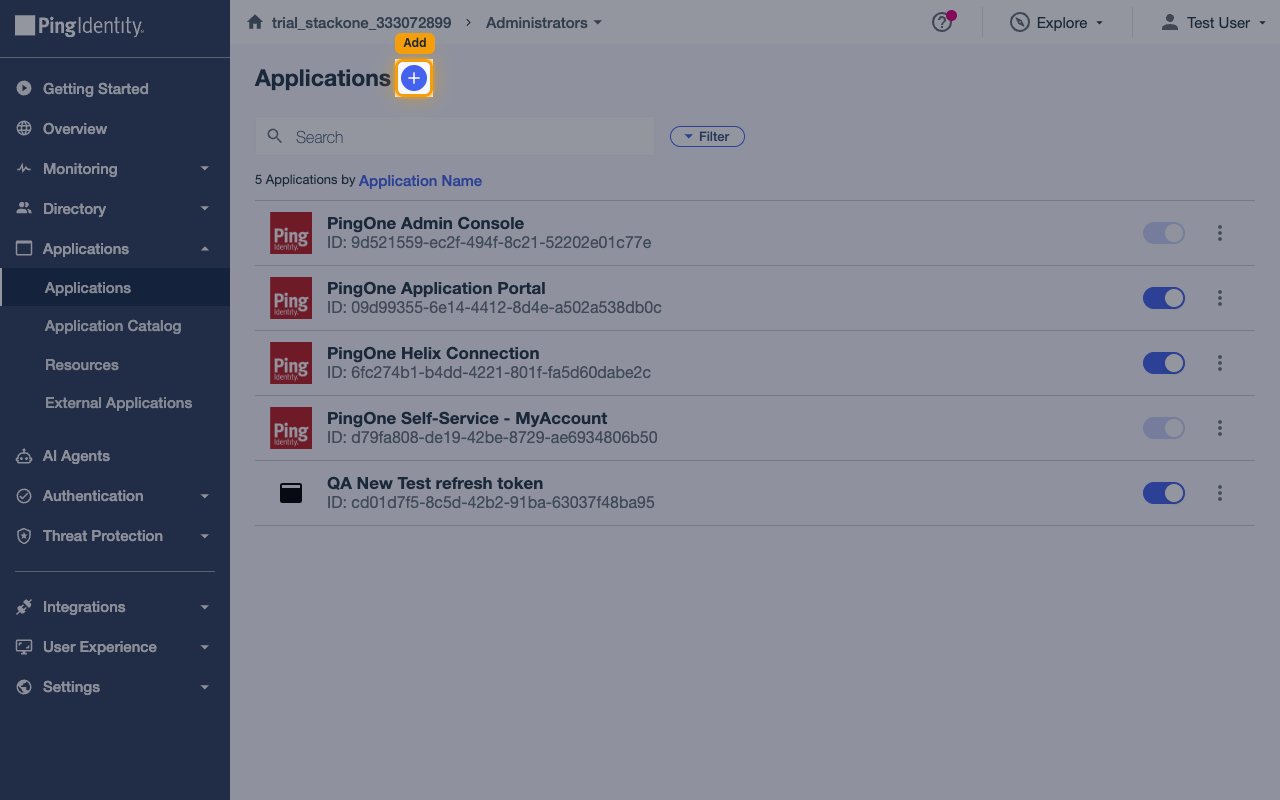Expand the Authentication menu arrow
The image size is (1280, 800).
(205, 496)
